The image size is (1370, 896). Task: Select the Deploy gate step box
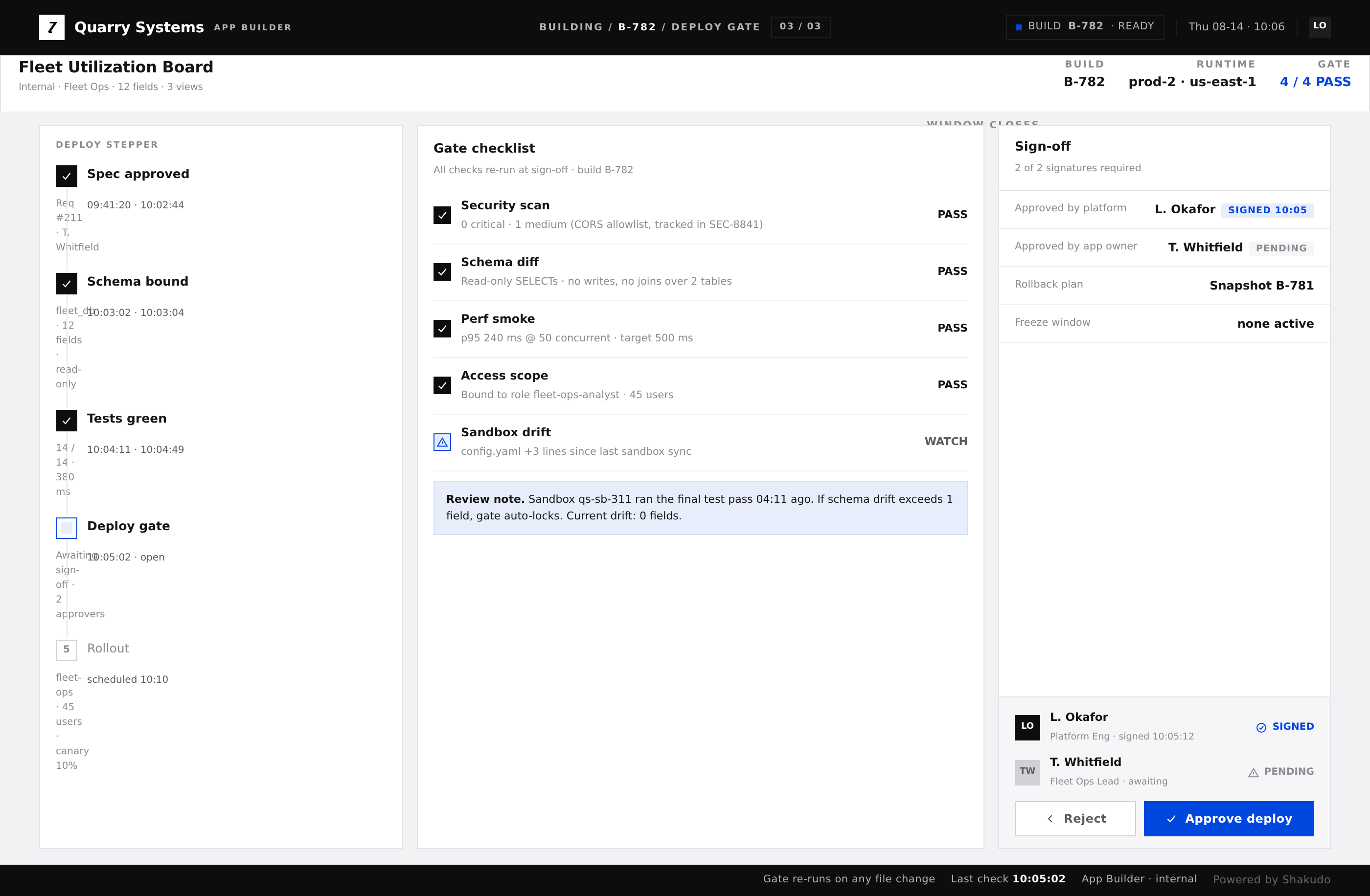66,528
